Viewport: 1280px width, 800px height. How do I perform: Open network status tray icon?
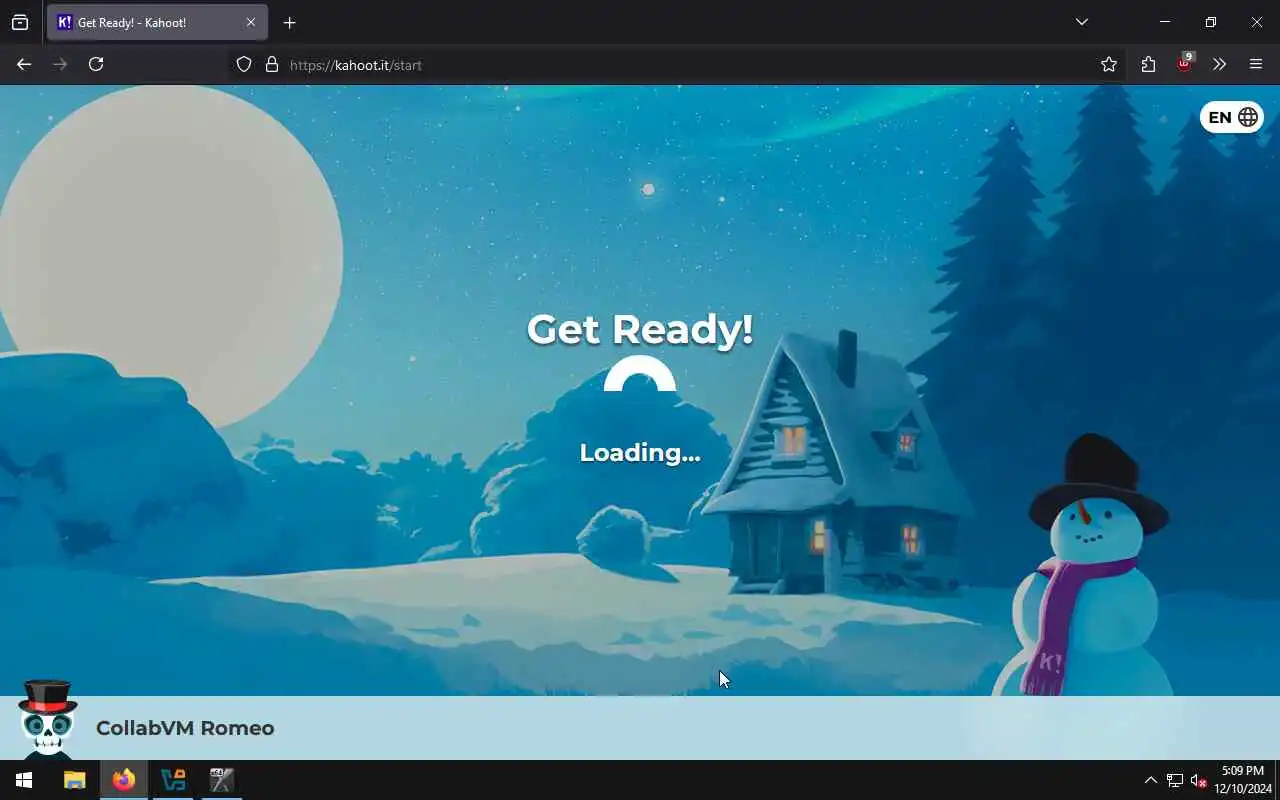pos(1175,780)
